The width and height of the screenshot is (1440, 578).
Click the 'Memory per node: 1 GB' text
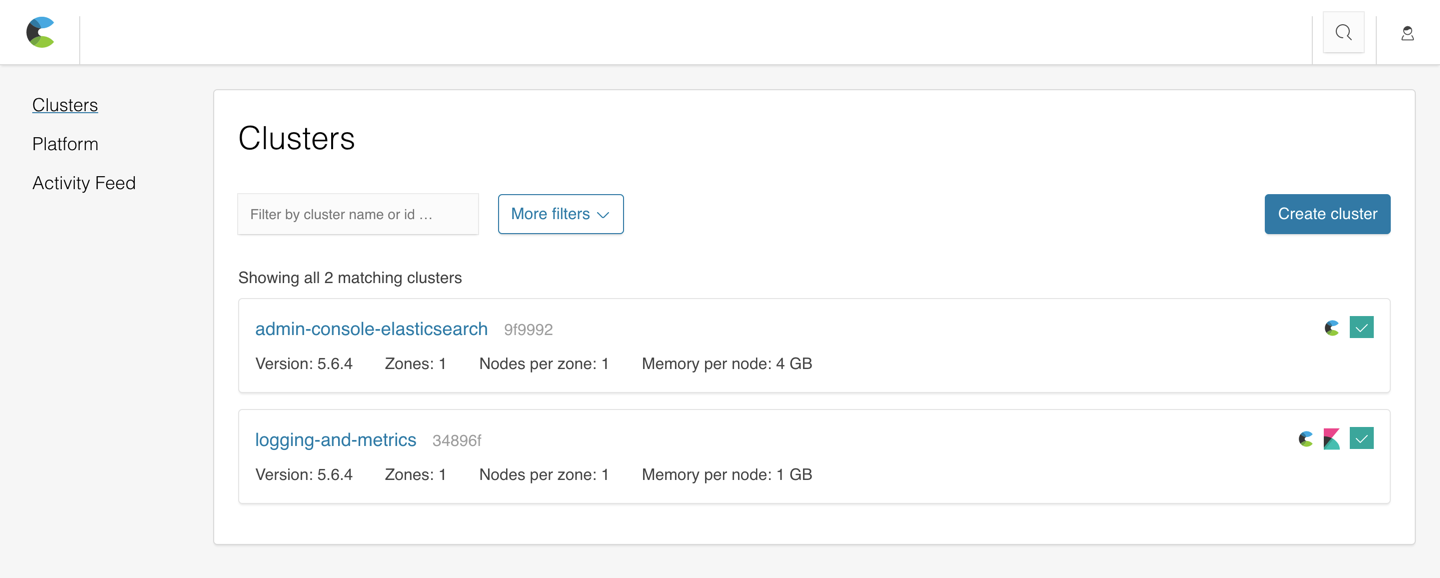click(x=727, y=475)
